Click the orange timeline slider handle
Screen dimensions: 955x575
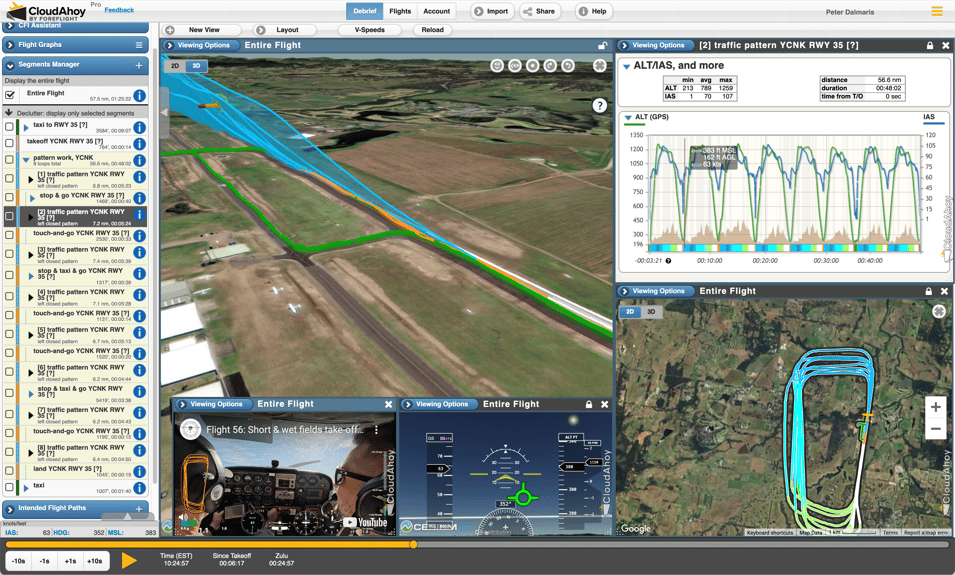pos(413,545)
